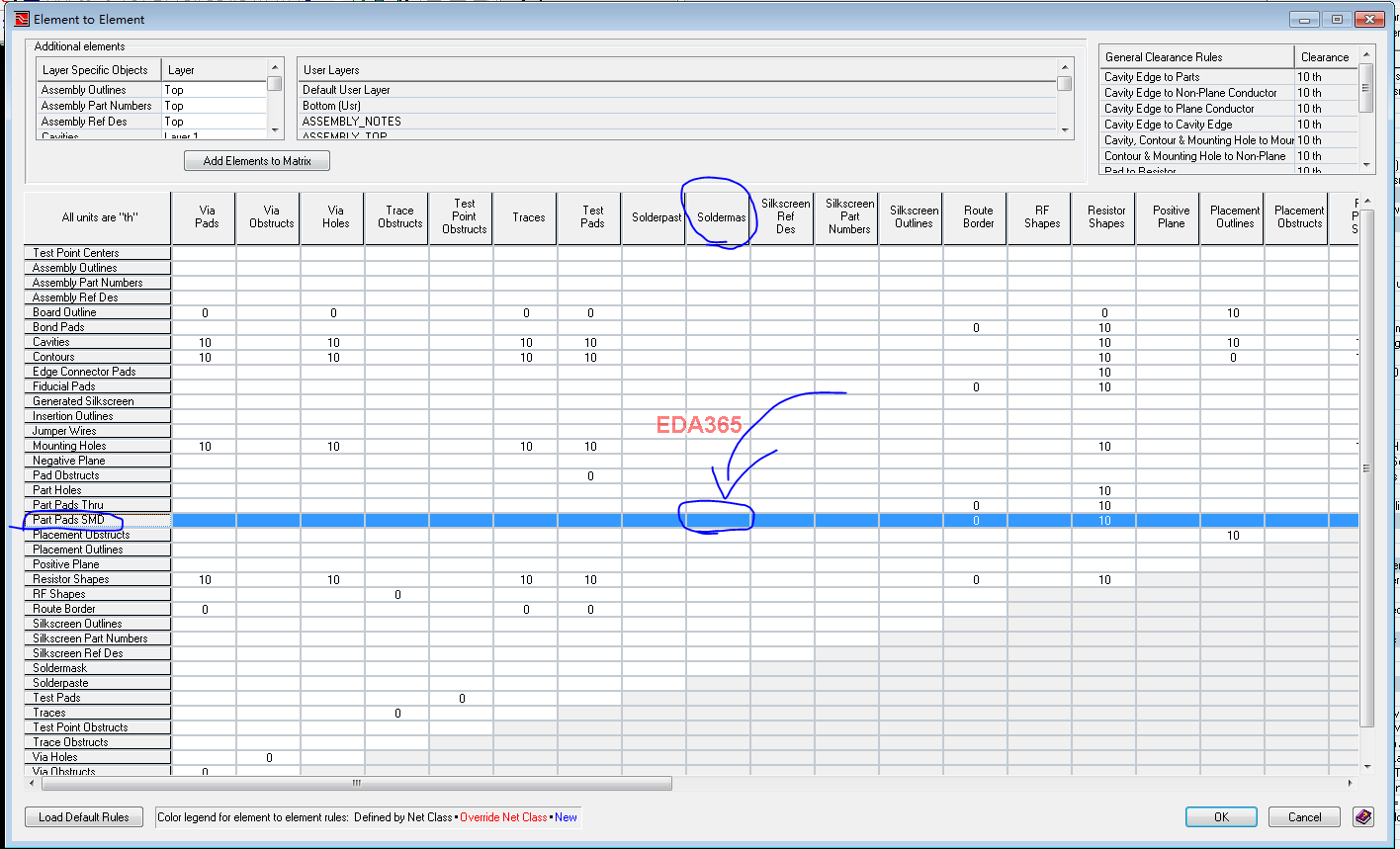Click the User Layers list header

[677, 70]
